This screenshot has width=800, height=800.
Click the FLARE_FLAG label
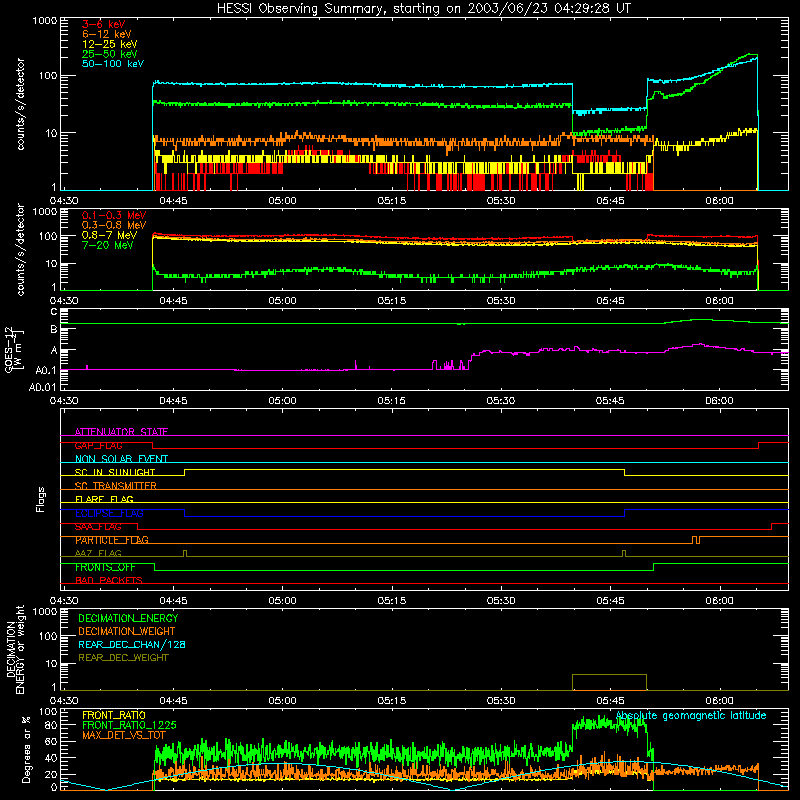coord(104,499)
